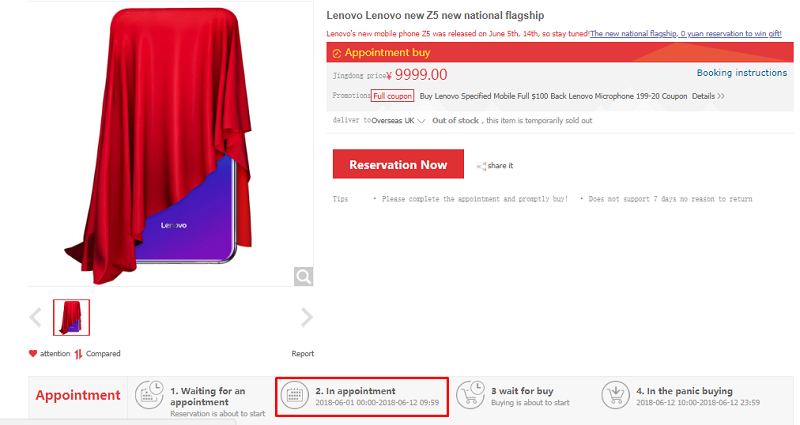Show next thumbnail with right arrow
This screenshot has height=425, width=800.
click(x=307, y=317)
